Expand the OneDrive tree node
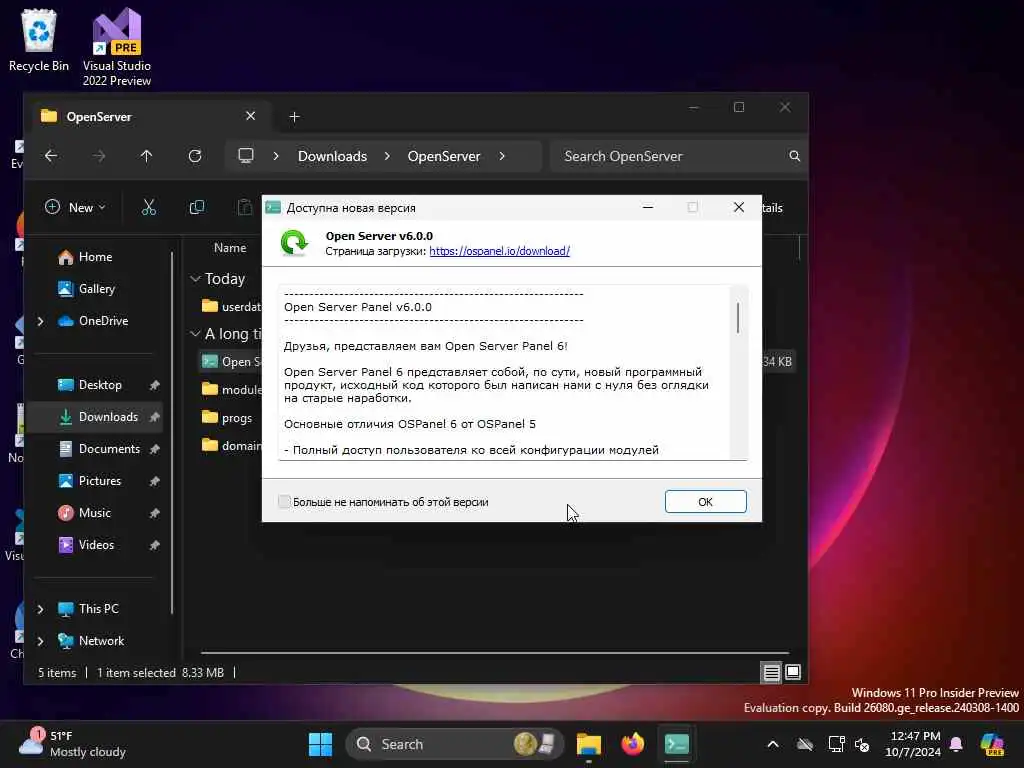Viewport: 1024px width, 768px height. 40,321
